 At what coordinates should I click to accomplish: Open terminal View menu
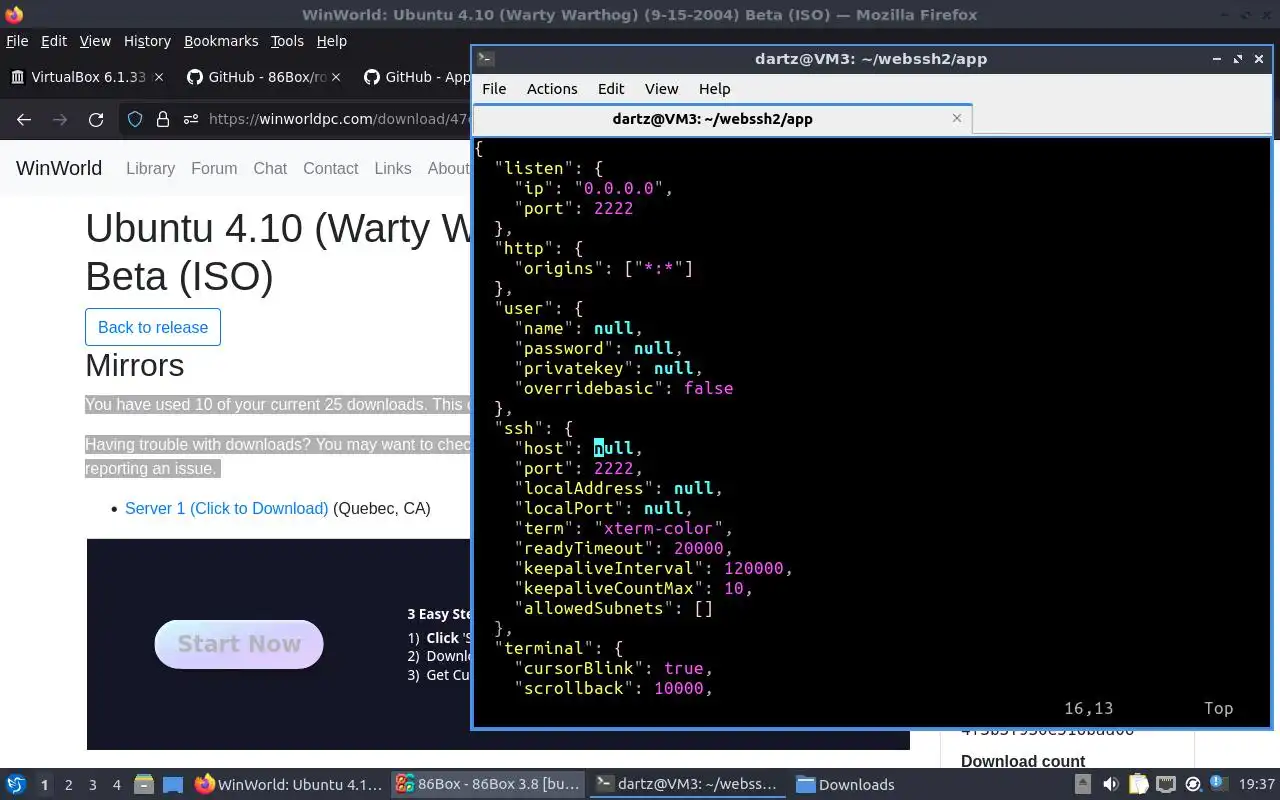tap(661, 88)
